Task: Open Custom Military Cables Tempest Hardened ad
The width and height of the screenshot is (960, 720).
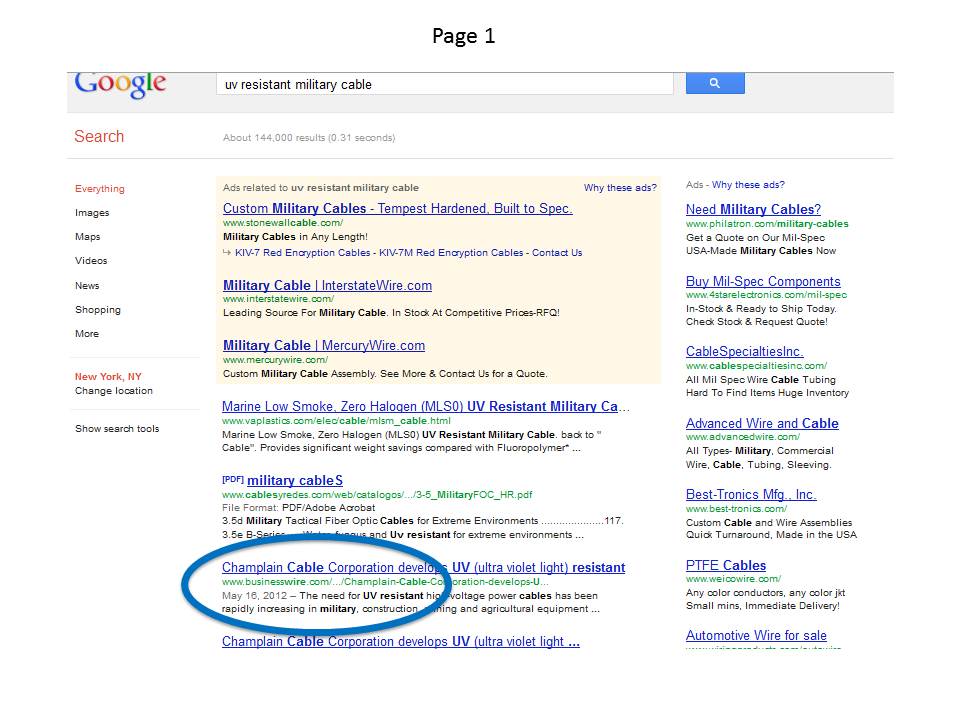Action: [397, 208]
